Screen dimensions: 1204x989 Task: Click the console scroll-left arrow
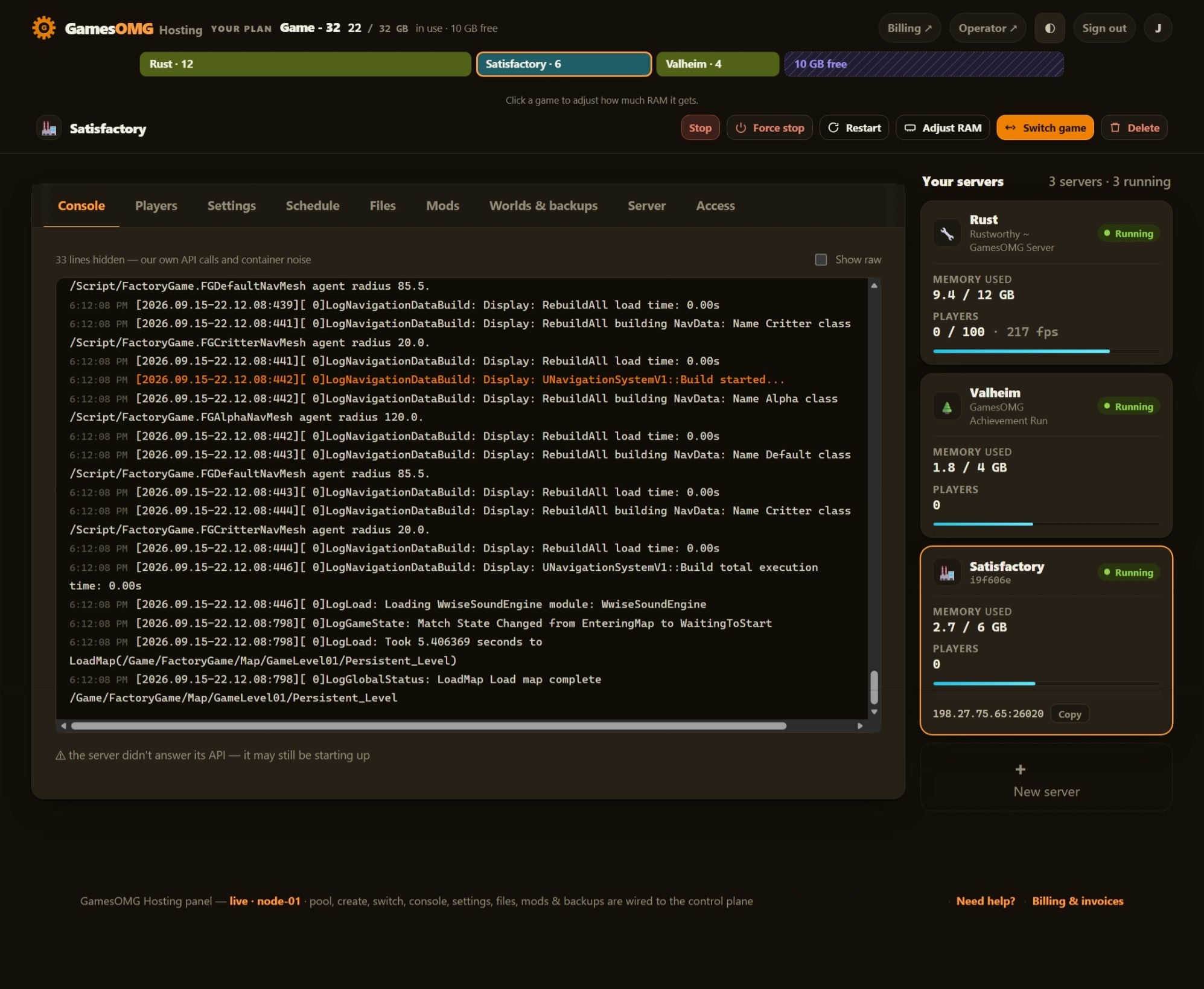pyautogui.click(x=63, y=726)
